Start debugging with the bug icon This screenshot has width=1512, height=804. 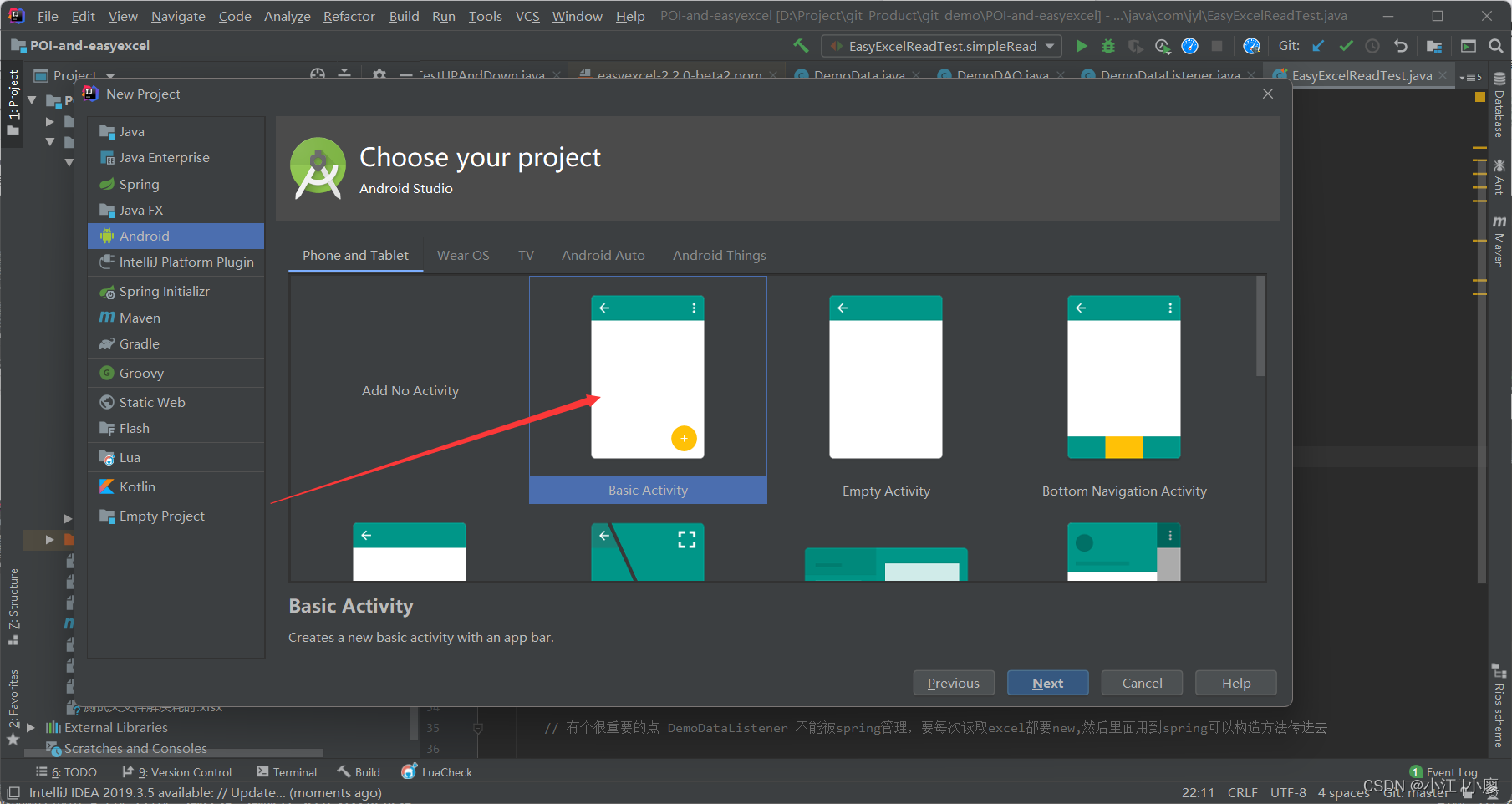point(1108,46)
